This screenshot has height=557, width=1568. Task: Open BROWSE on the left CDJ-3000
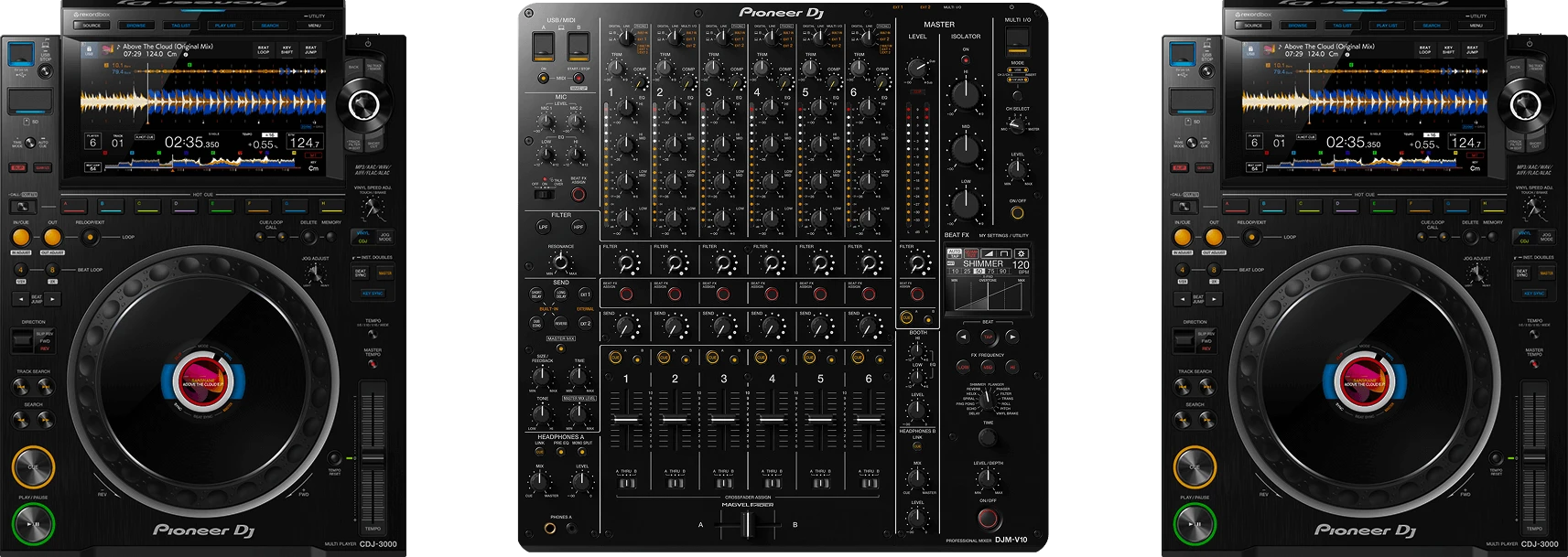coord(136,26)
